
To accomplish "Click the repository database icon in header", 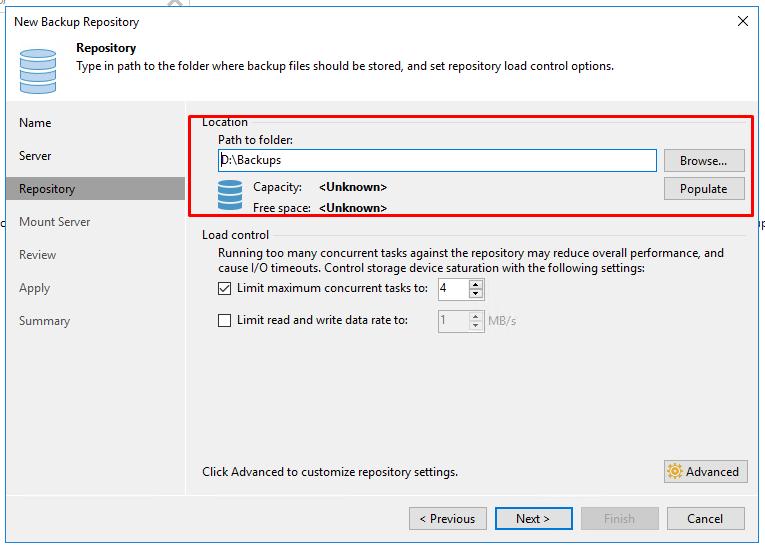I will pos(38,71).
